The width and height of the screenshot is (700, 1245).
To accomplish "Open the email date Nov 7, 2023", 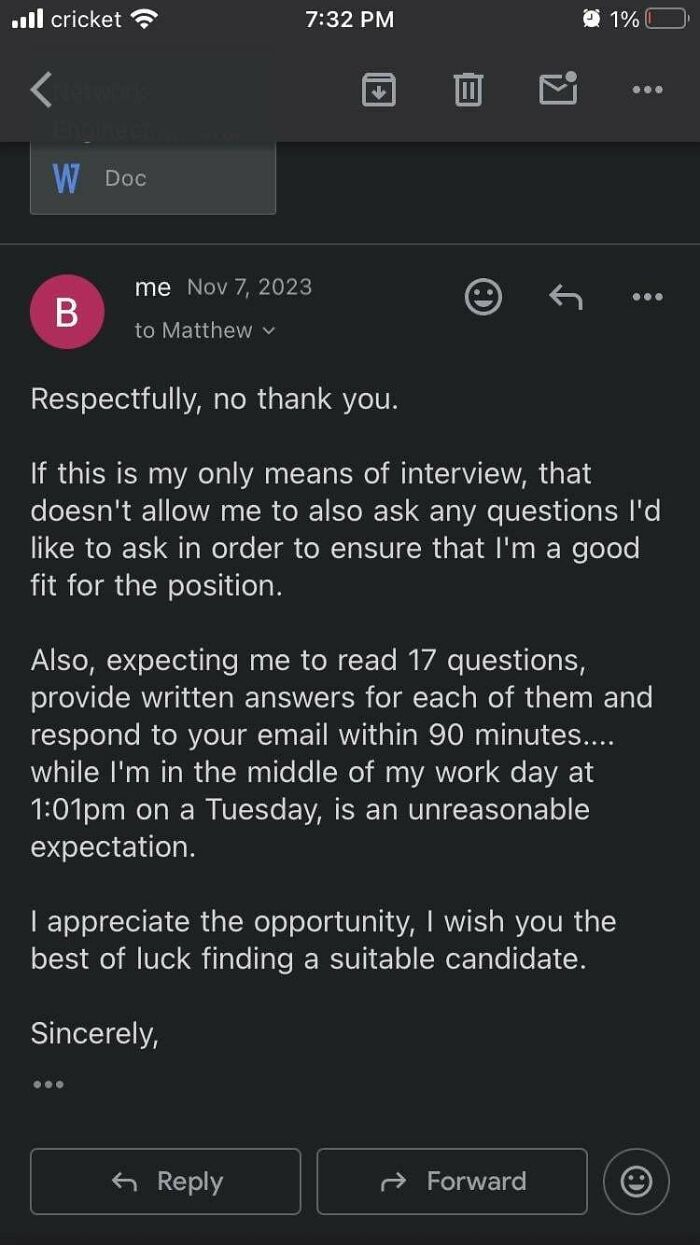I will pos(250,287).
